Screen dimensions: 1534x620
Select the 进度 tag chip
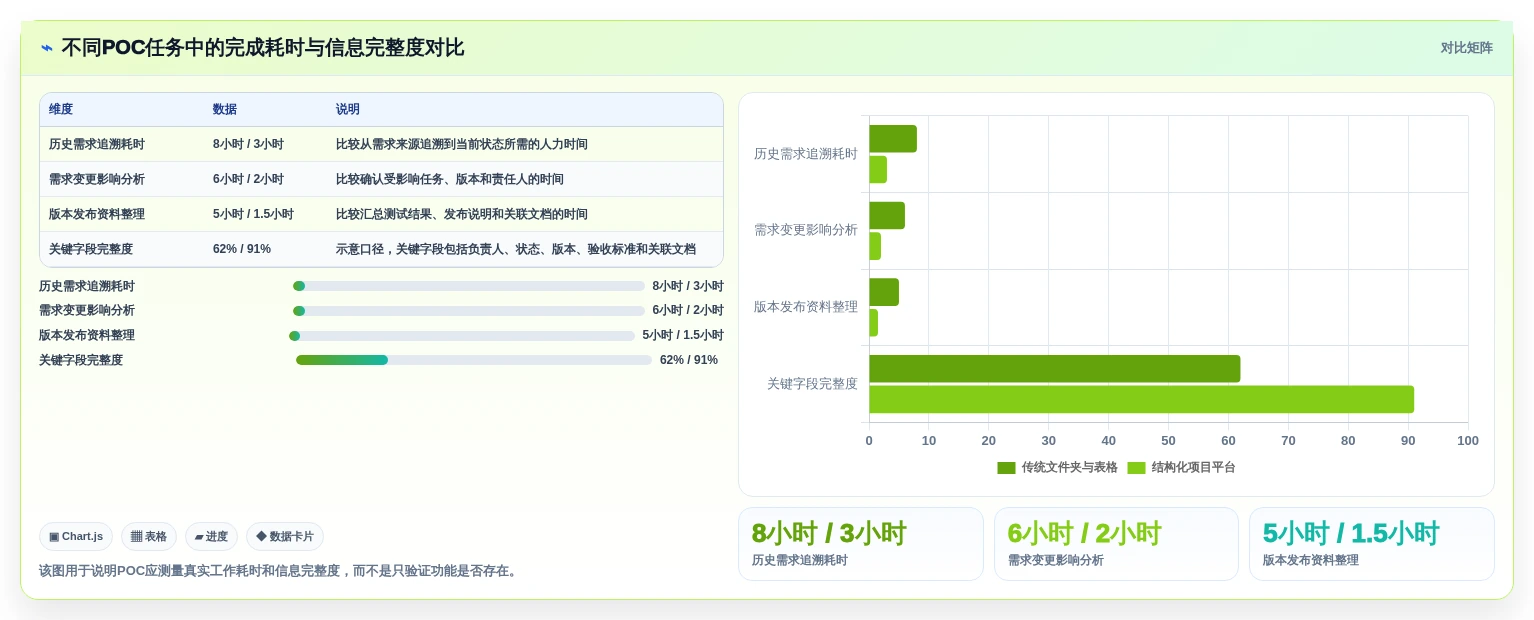pos(211,537)
